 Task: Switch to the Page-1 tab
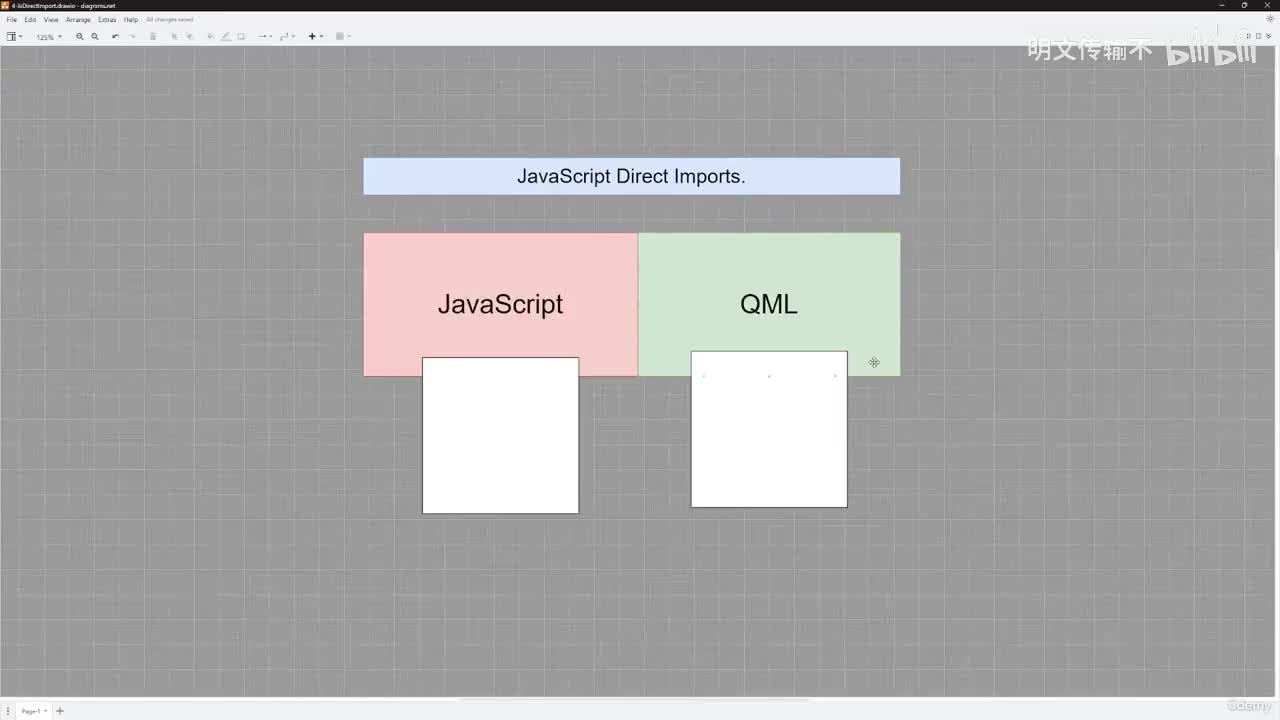coord(33,711)
